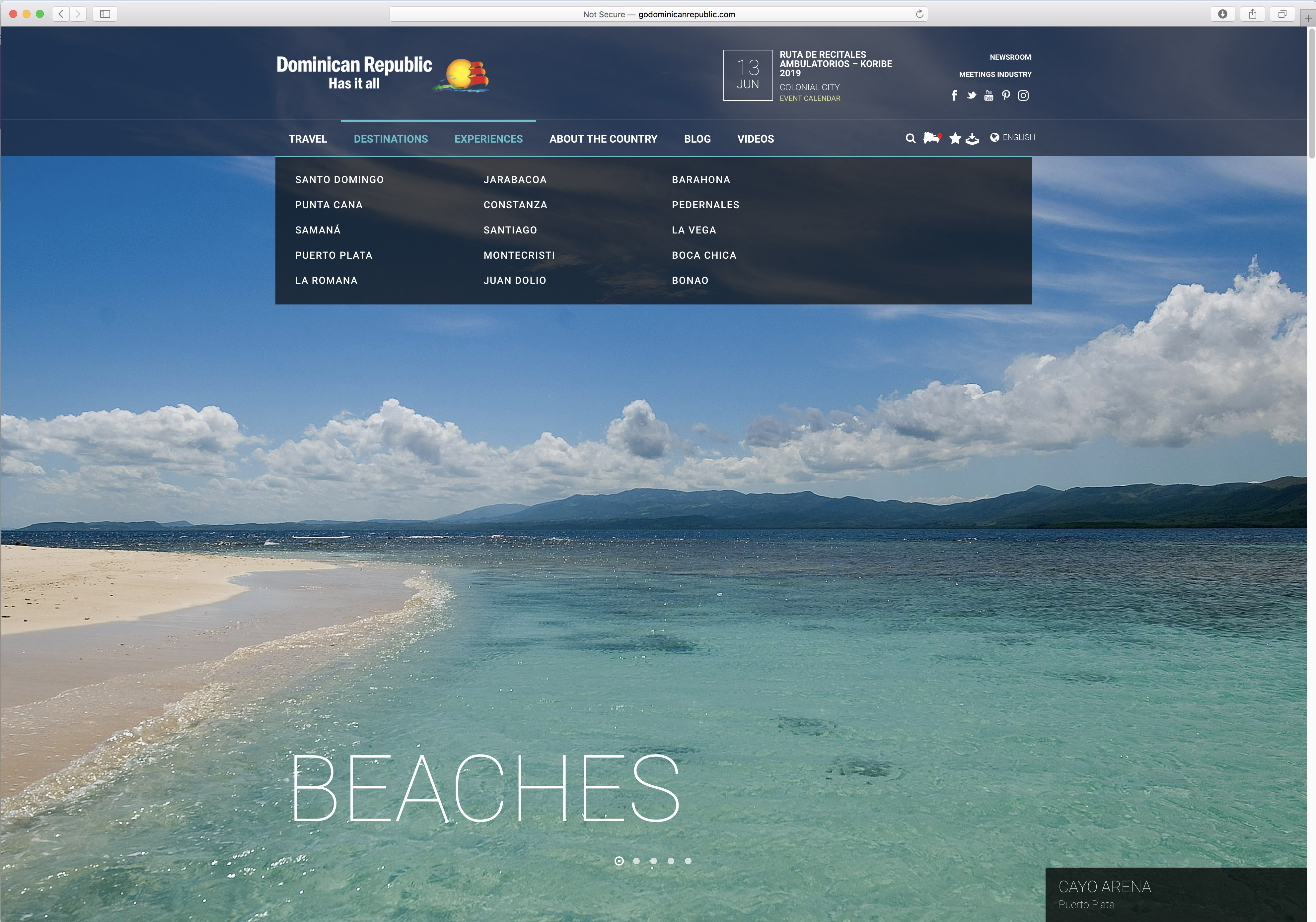Open the English language selector

(x=1013, y=138)
